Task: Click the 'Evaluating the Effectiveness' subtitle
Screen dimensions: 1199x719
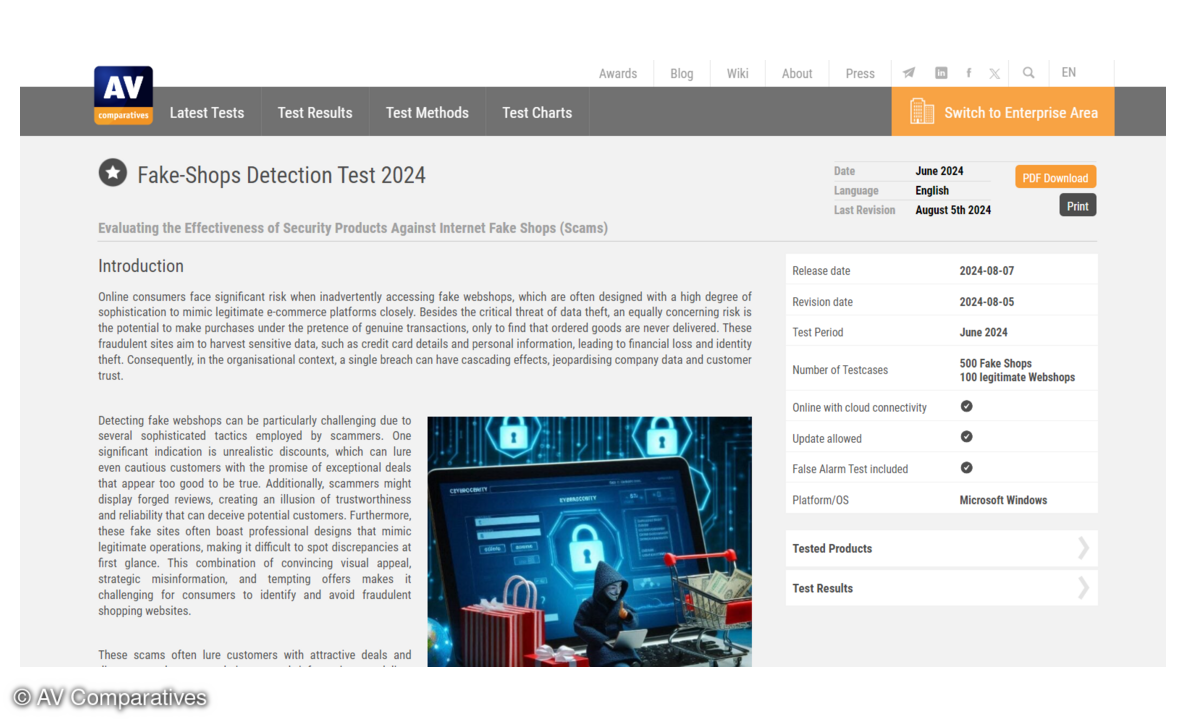Action: click(x=353, y=228)
